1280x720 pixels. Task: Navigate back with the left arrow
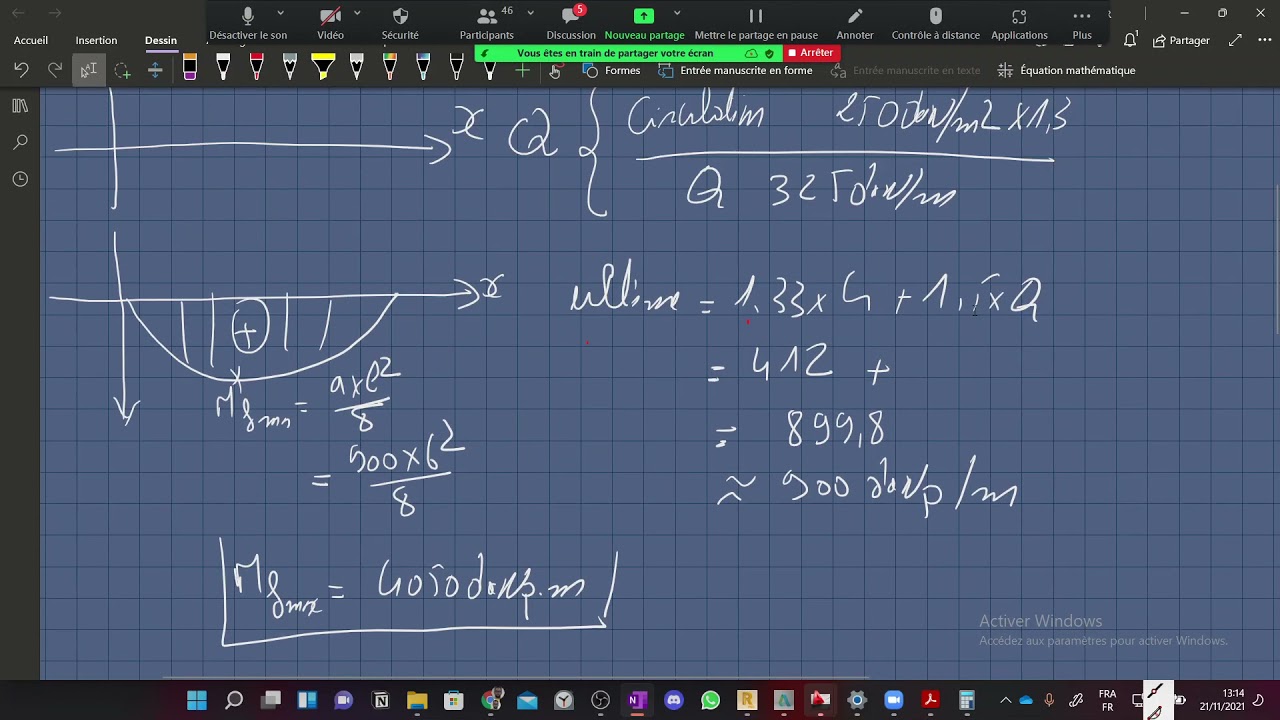coord(18,13)
